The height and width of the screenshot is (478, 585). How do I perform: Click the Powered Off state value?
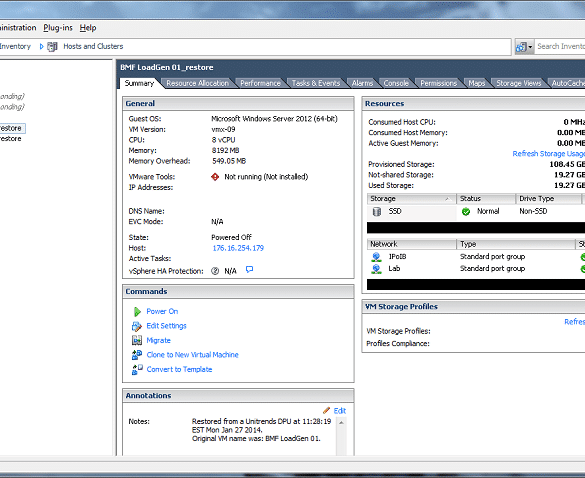[x=231, y=237]
